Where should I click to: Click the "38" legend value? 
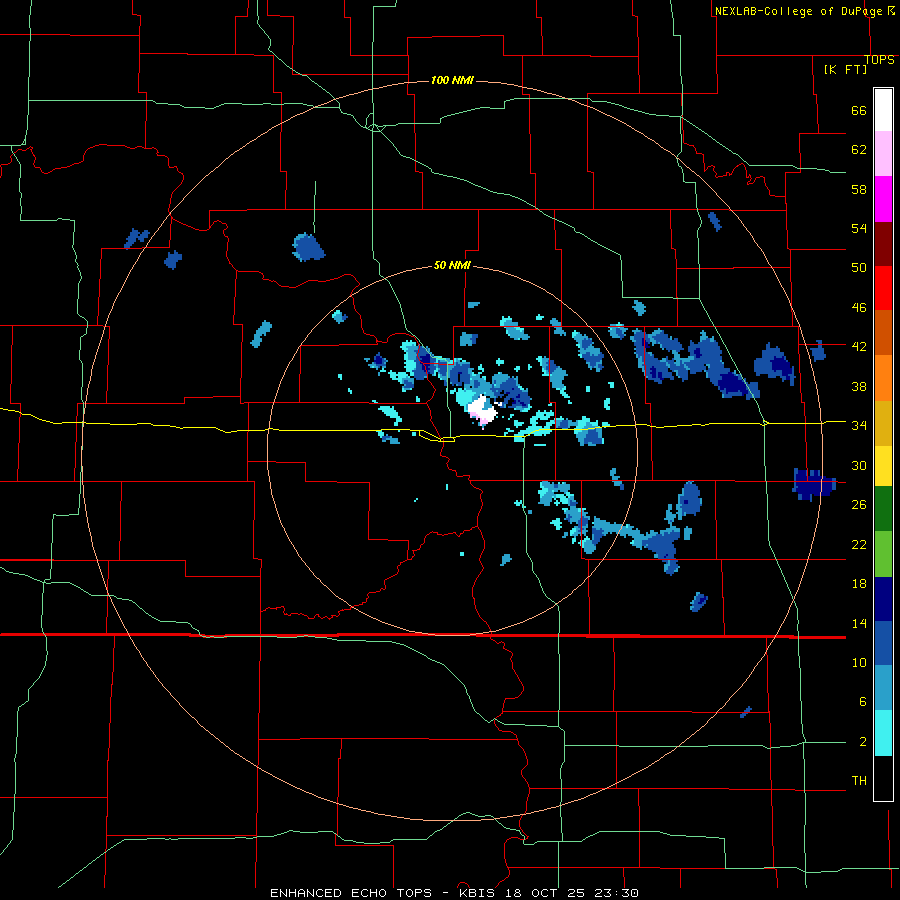coord(859,386)
